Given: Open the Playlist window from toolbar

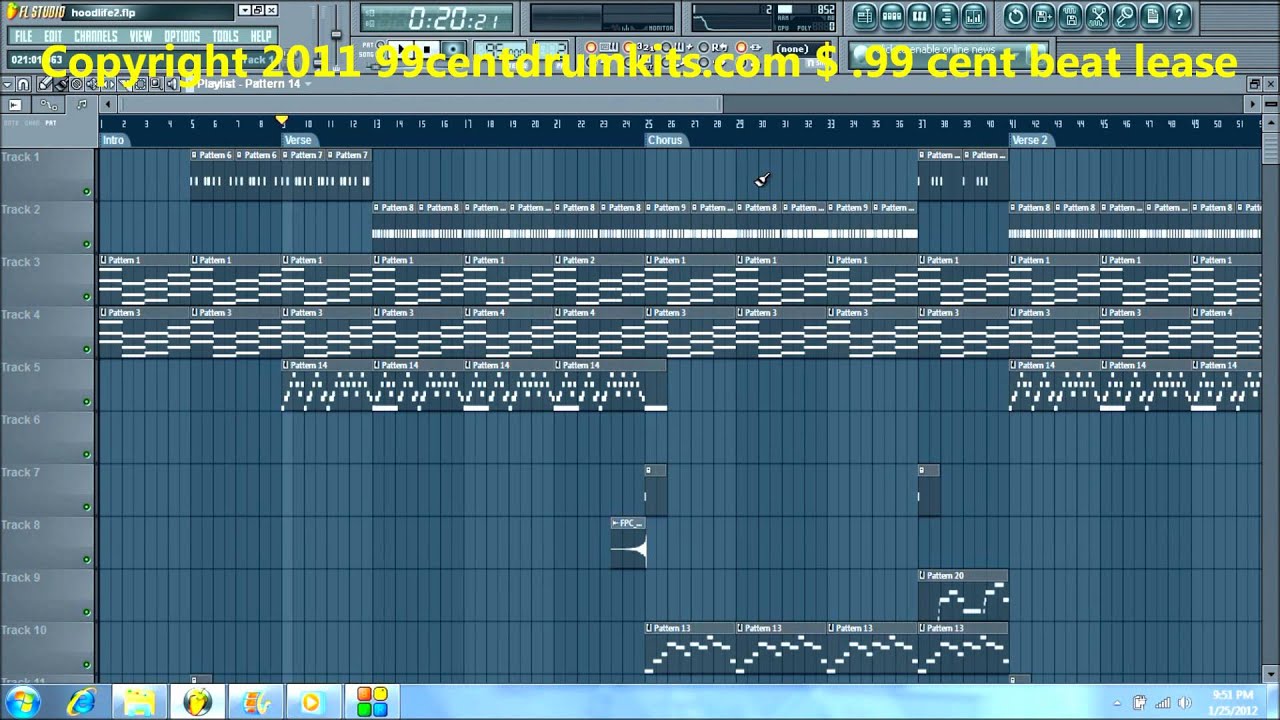Looking at the screenshot, I should click(x=865, y=16).
